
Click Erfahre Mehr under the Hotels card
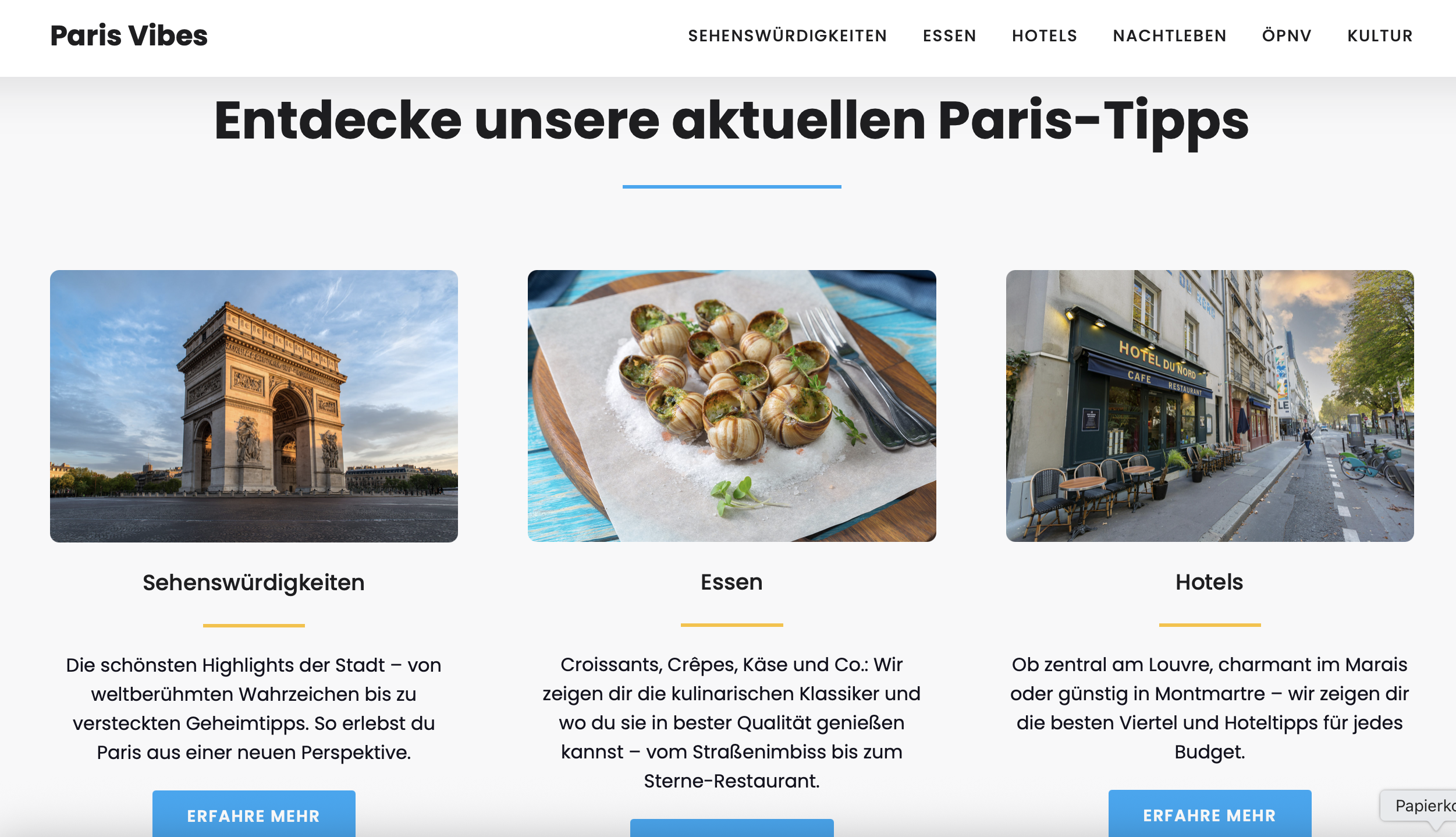click(1210, 814)
